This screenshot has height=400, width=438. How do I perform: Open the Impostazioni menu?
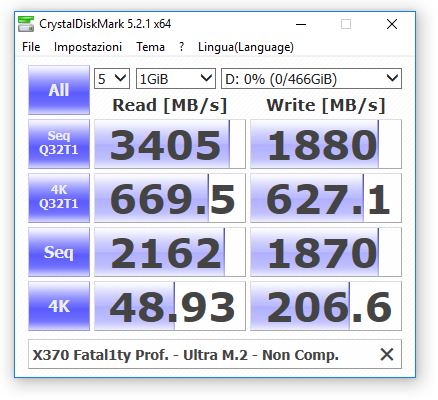point(88,47)
